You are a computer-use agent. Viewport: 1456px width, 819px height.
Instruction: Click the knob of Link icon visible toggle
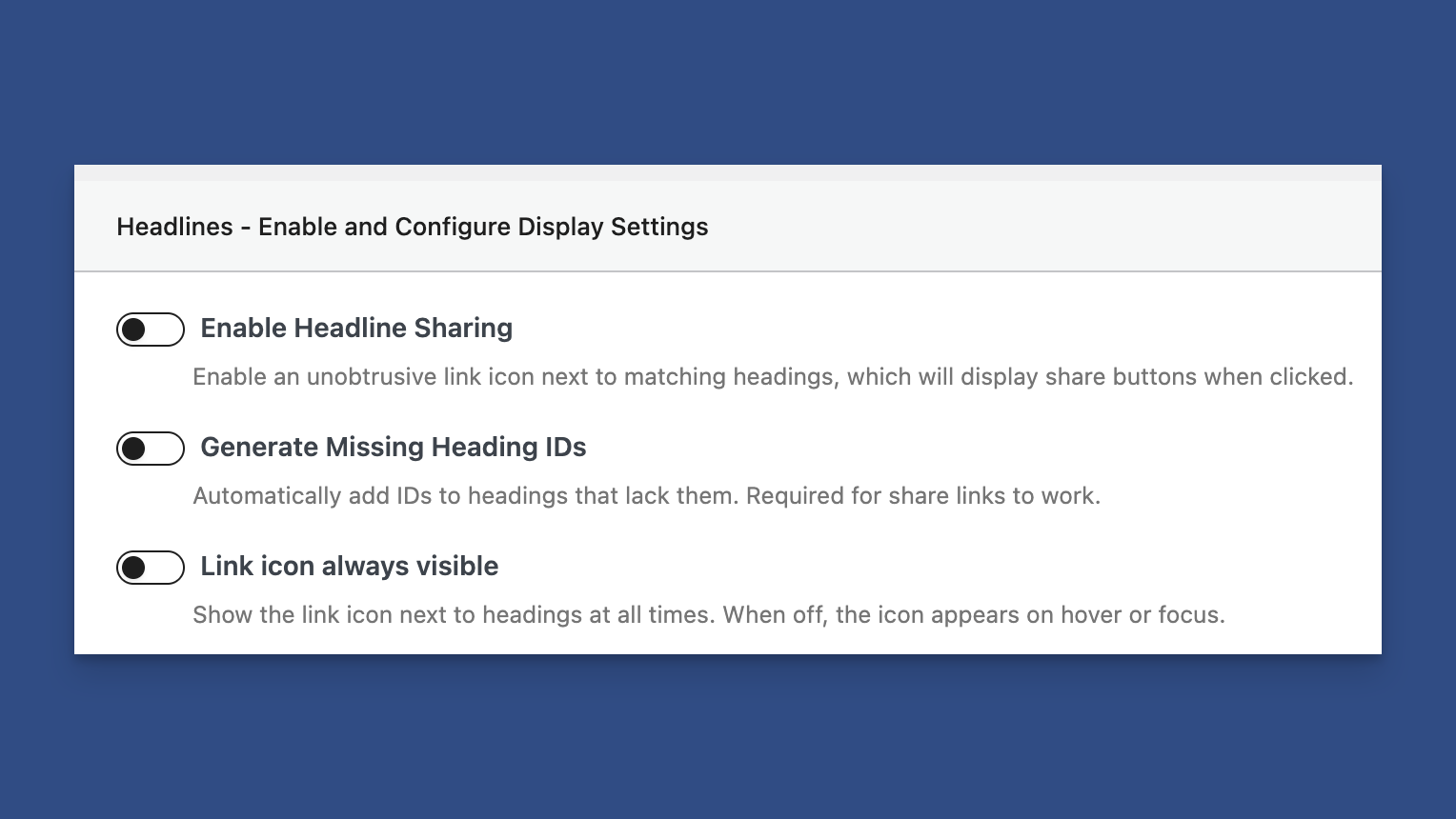pos(134,568)
